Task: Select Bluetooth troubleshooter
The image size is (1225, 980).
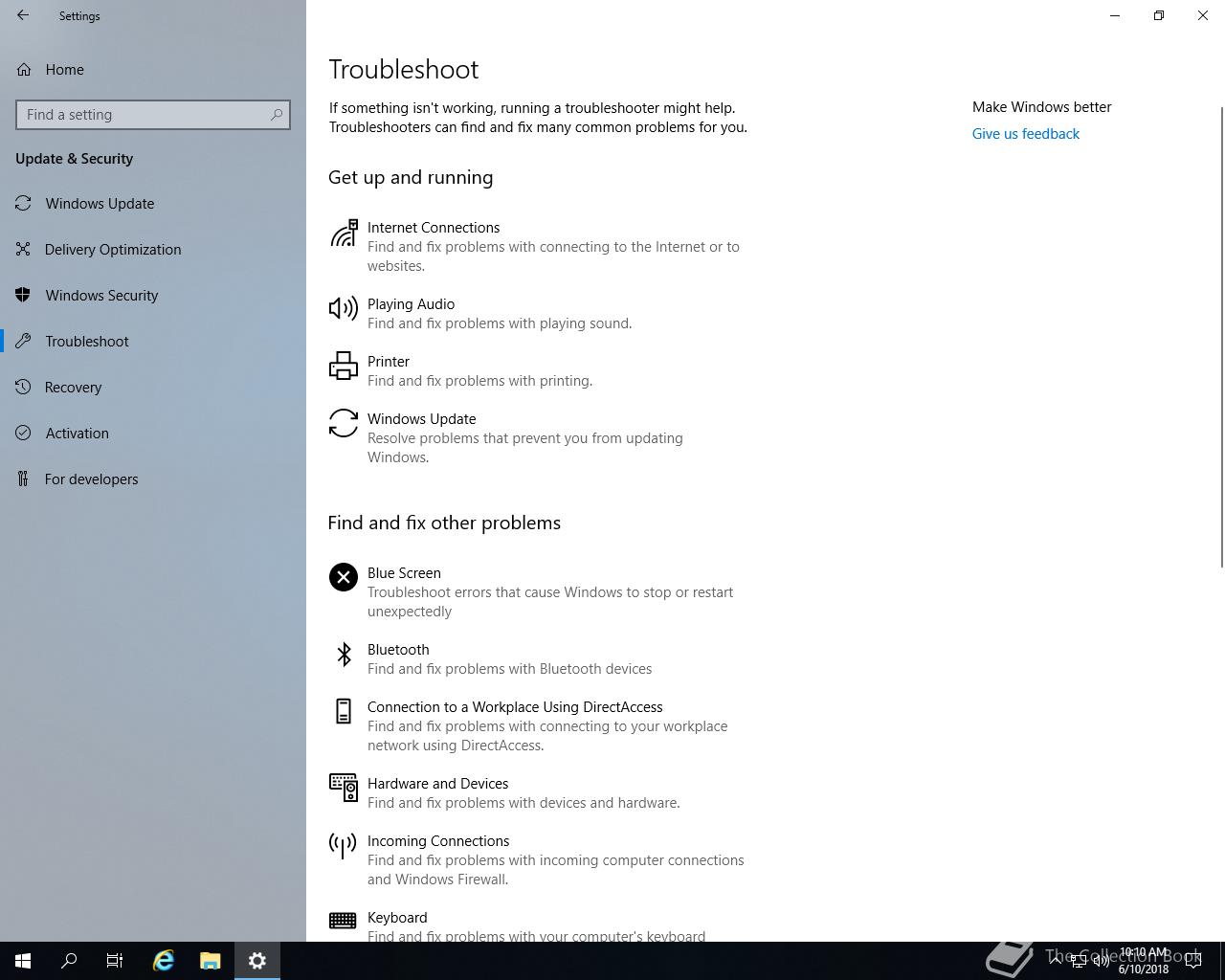Action: tap(538, 658)
